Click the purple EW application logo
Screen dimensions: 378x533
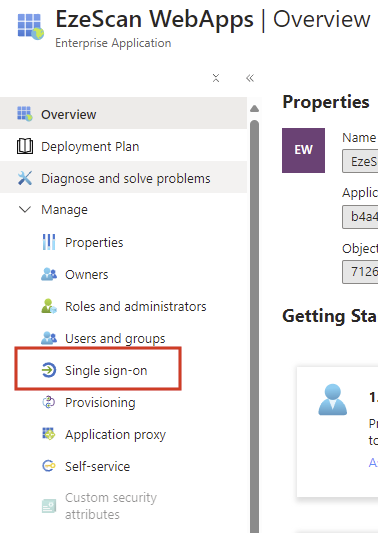pyautogui.click(x=304, y=150)
